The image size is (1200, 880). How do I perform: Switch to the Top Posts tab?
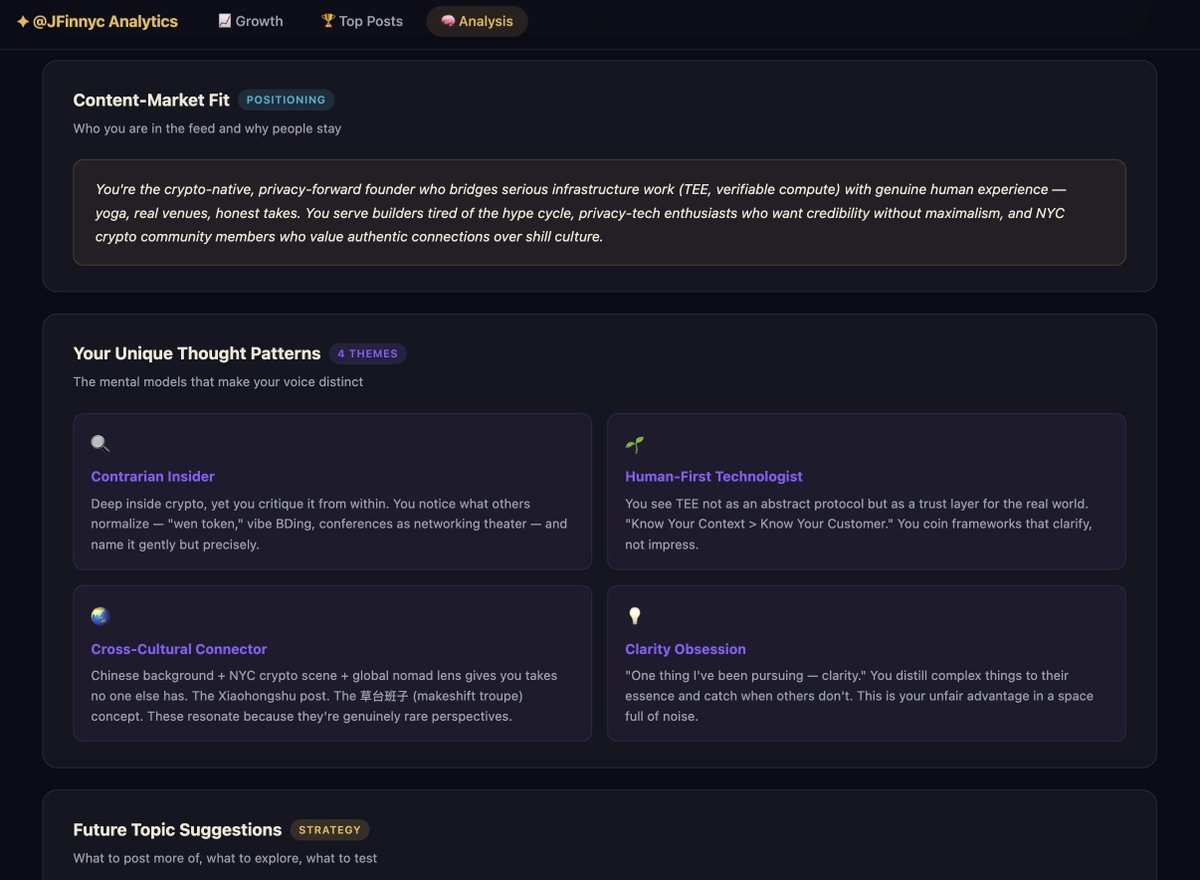[x=362, y=21]
